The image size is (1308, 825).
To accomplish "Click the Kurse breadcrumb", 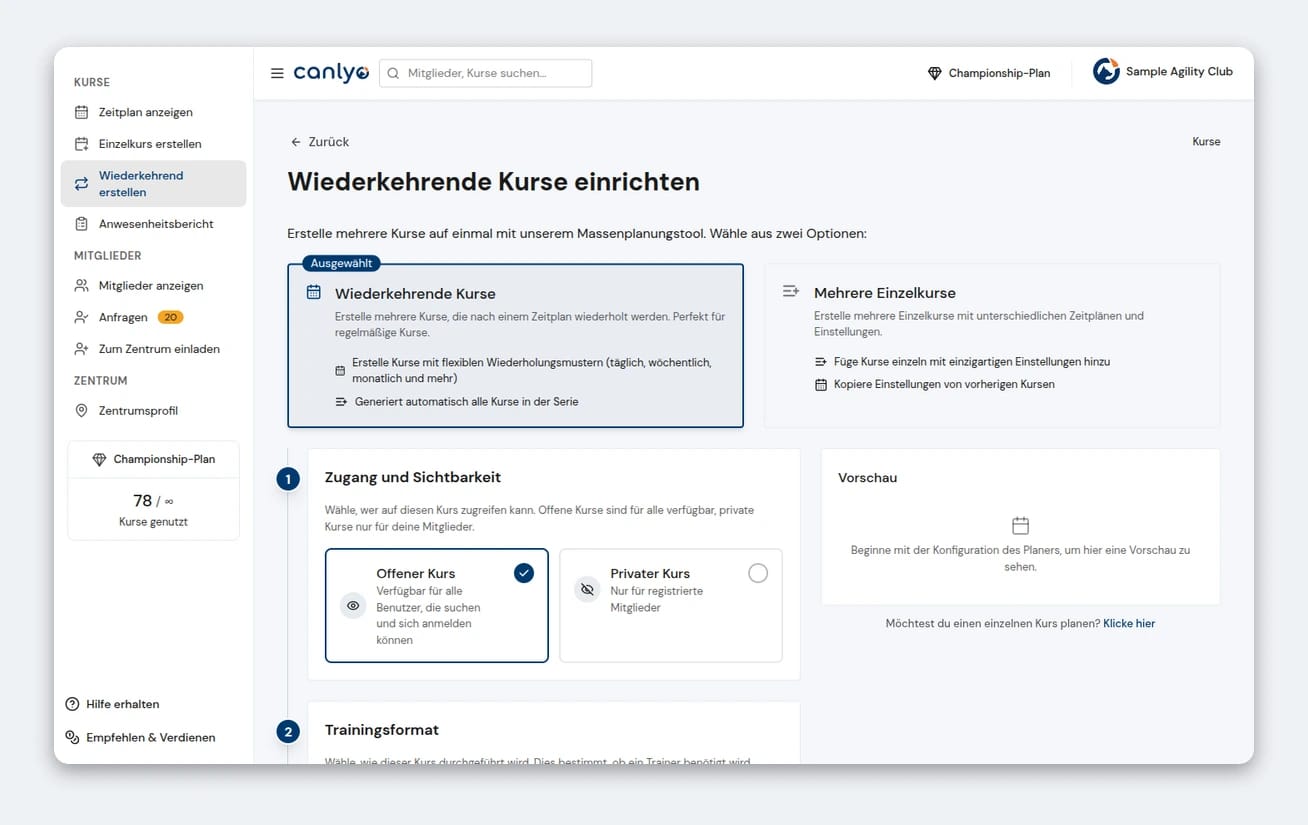I will [1206, 142].
